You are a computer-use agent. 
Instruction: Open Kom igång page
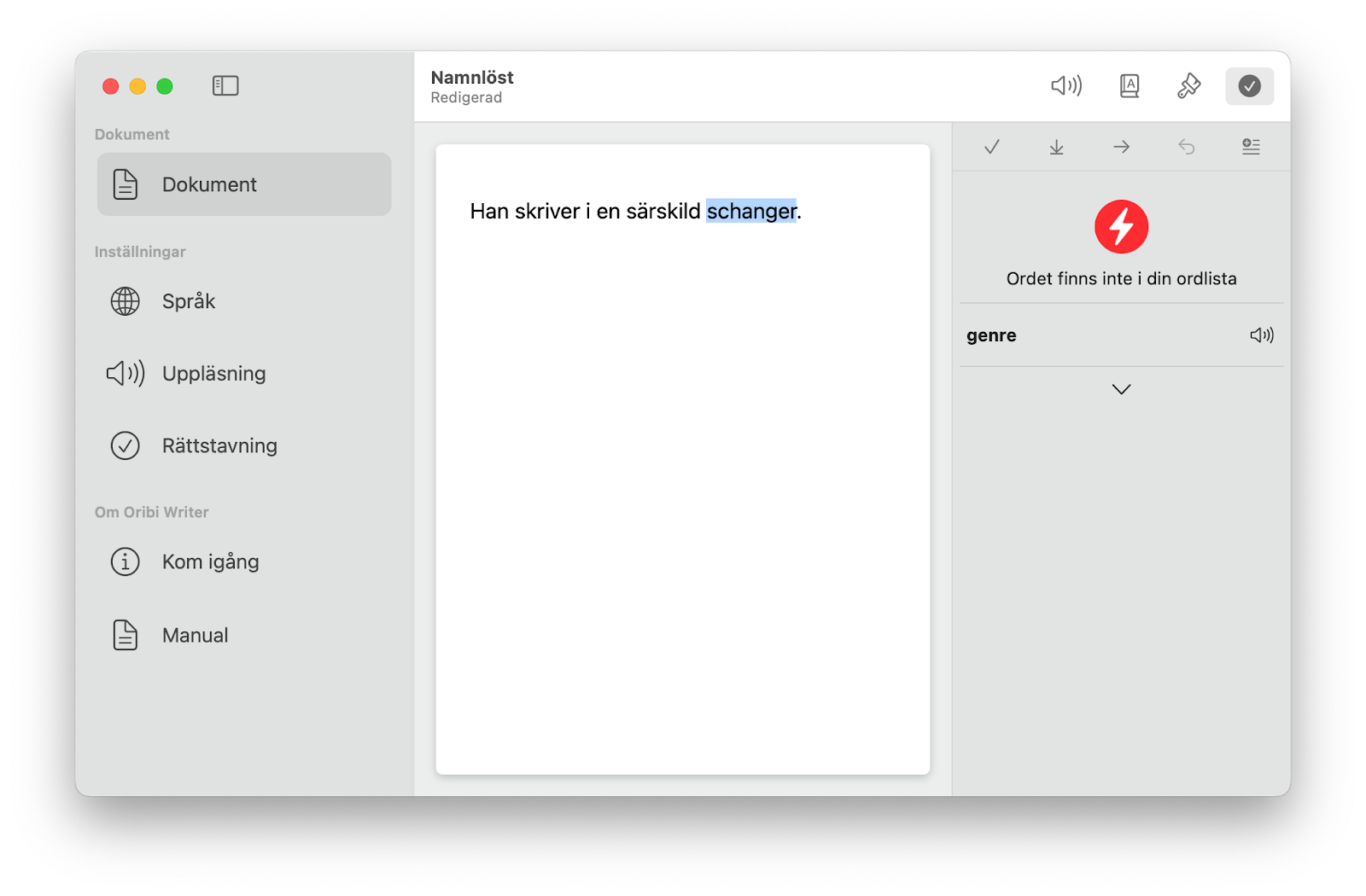(244, 561)
